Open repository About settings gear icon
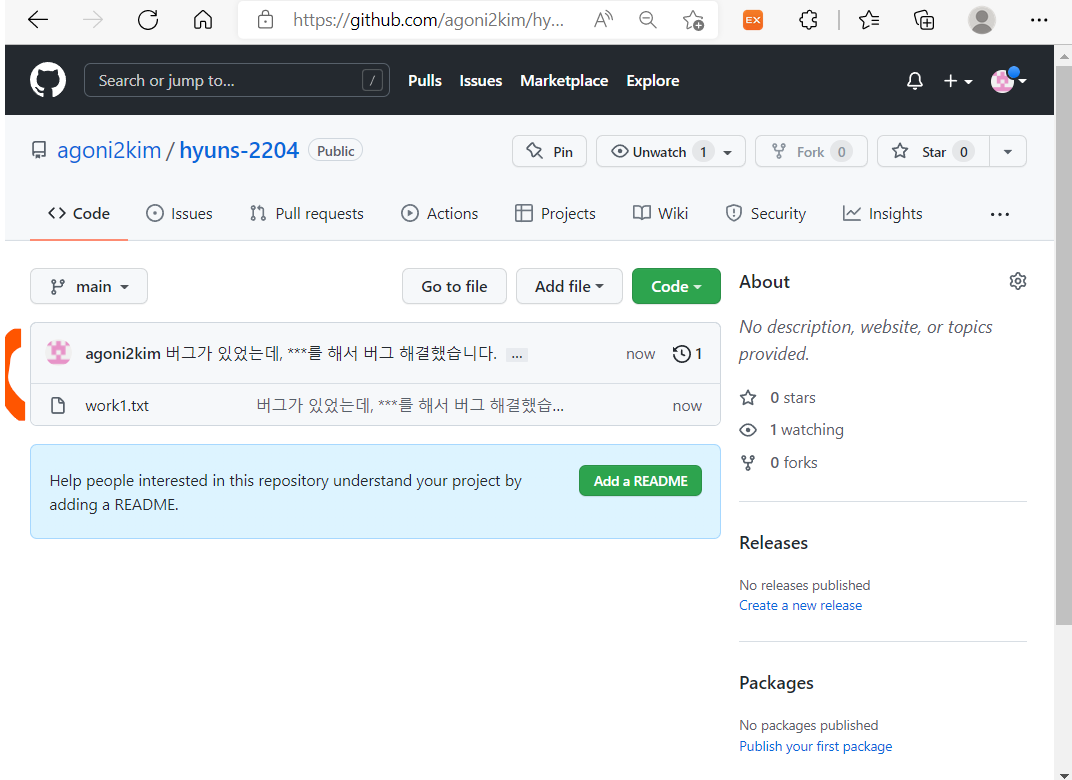The height and width of the screenshot is (780, 1072). point(1017,281)
